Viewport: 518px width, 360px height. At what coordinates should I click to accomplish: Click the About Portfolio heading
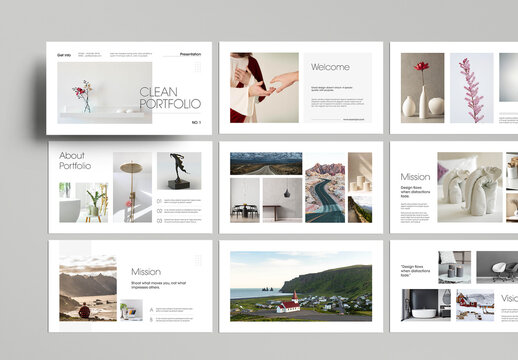click(x=75, y=160)
